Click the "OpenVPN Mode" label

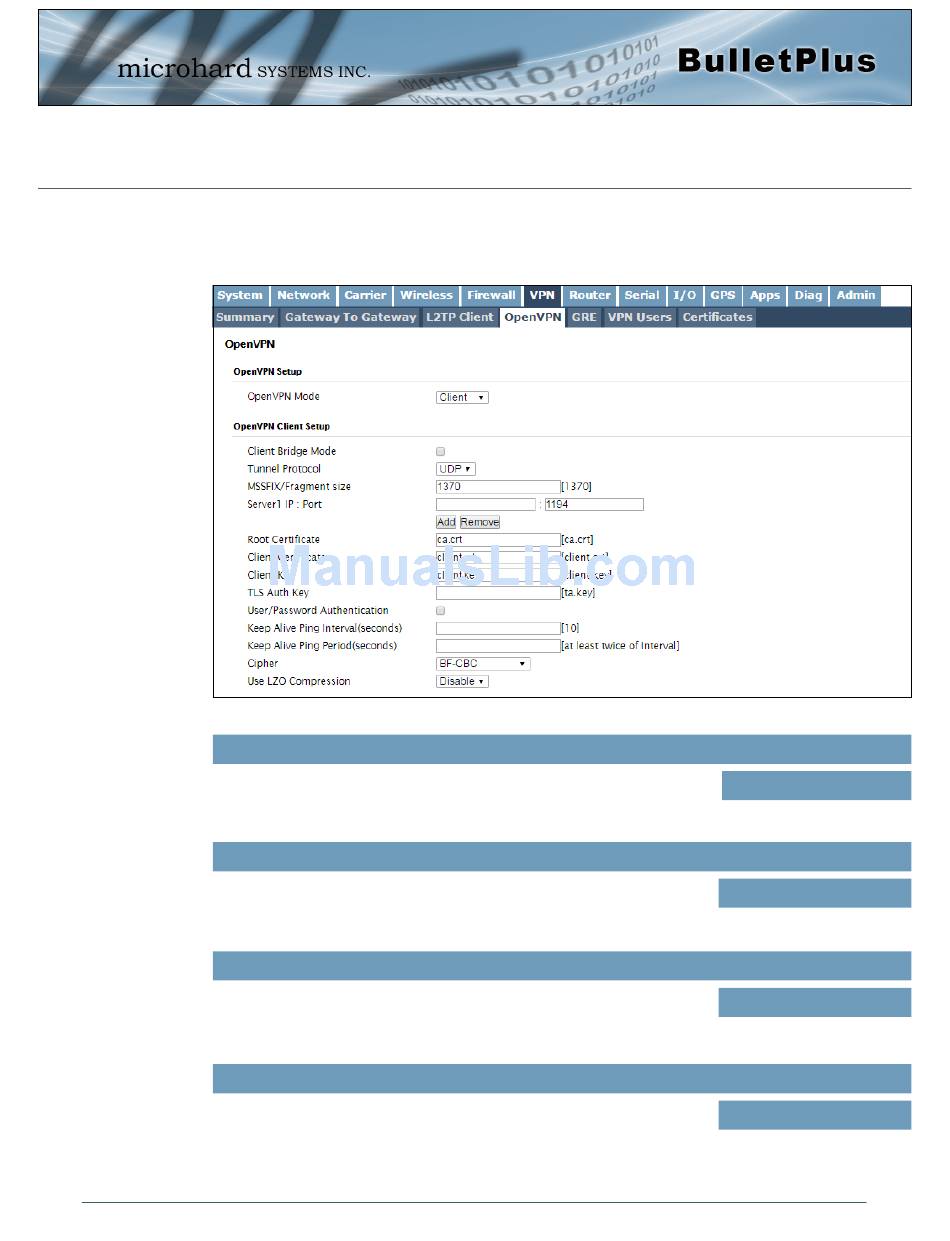point(284,397)
